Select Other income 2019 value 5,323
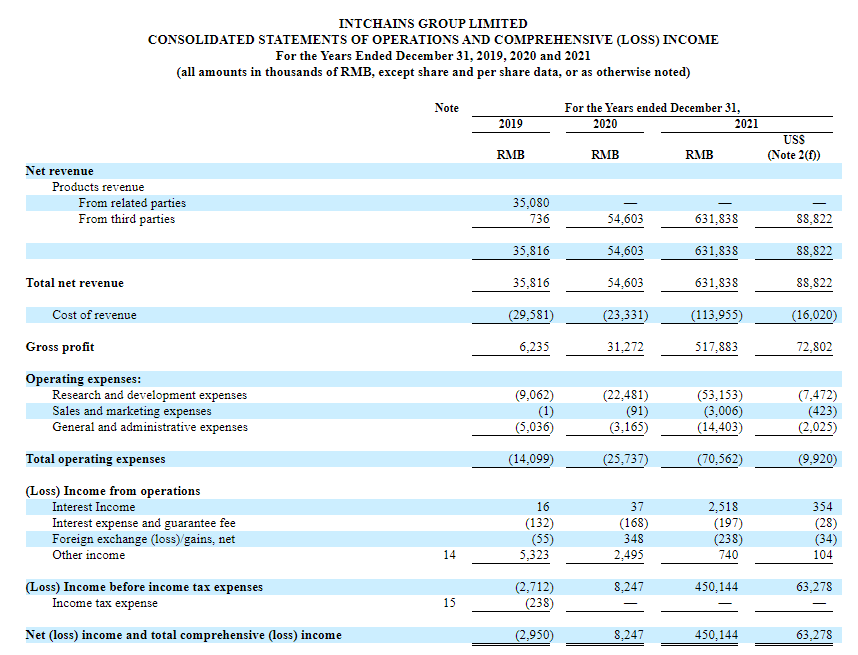858x655 pixels. coord(534,555)
